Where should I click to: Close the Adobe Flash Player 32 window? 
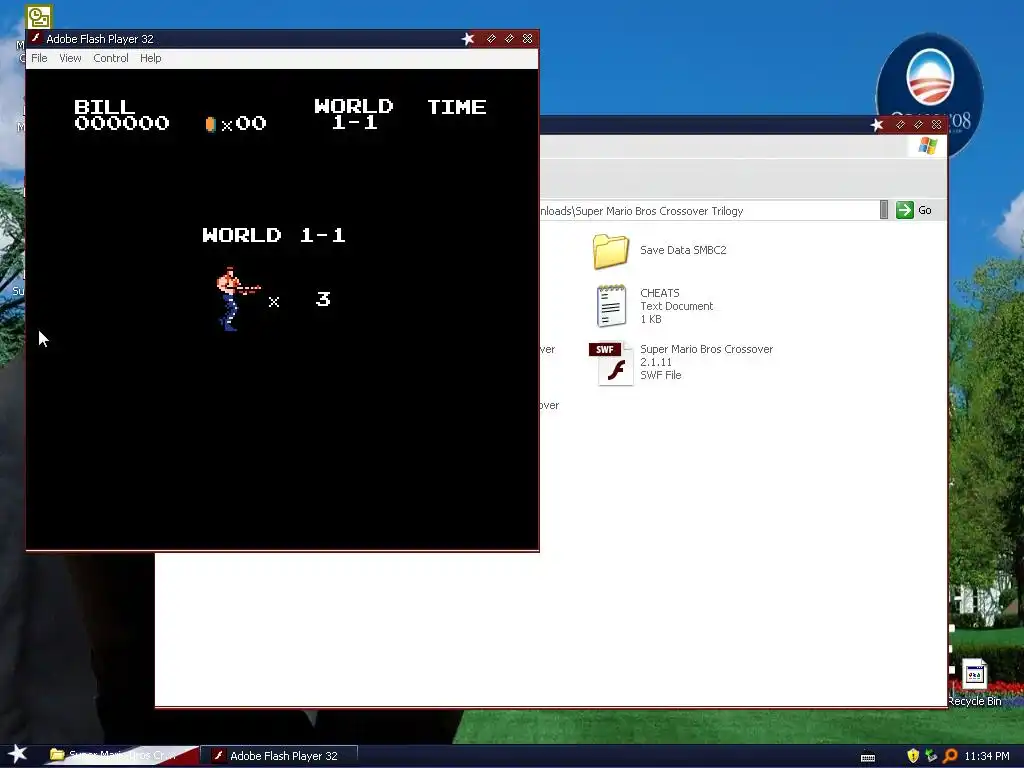(x=527, y=39)
